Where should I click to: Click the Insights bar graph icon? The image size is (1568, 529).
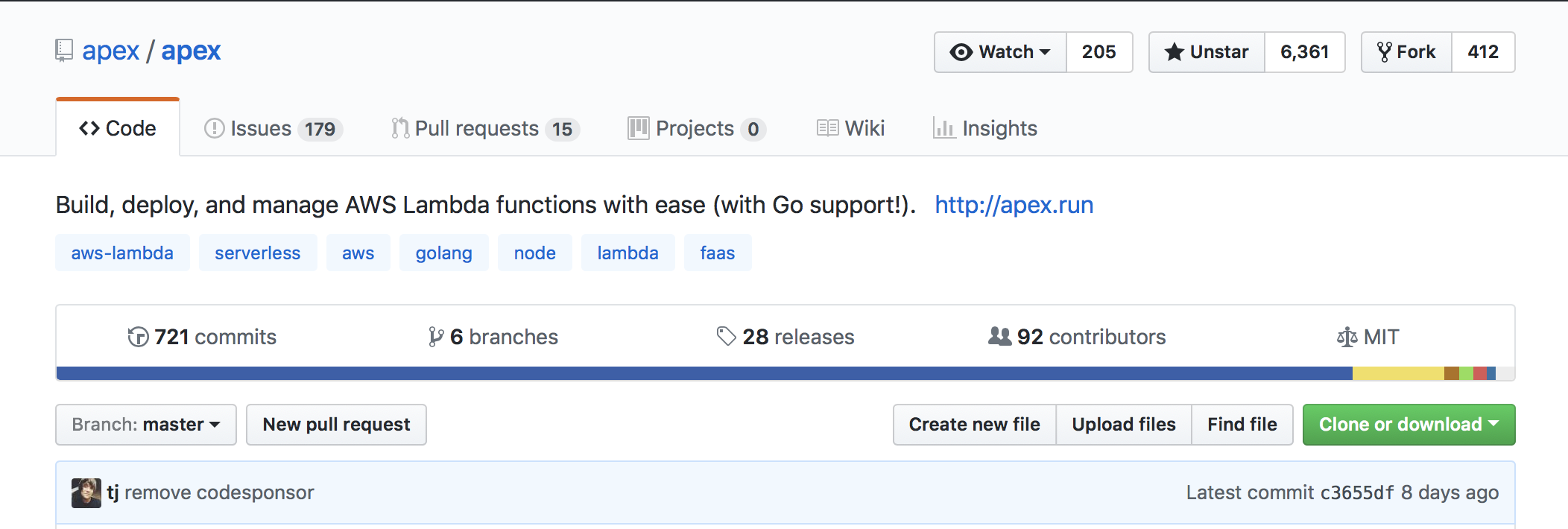click(944, 128)
